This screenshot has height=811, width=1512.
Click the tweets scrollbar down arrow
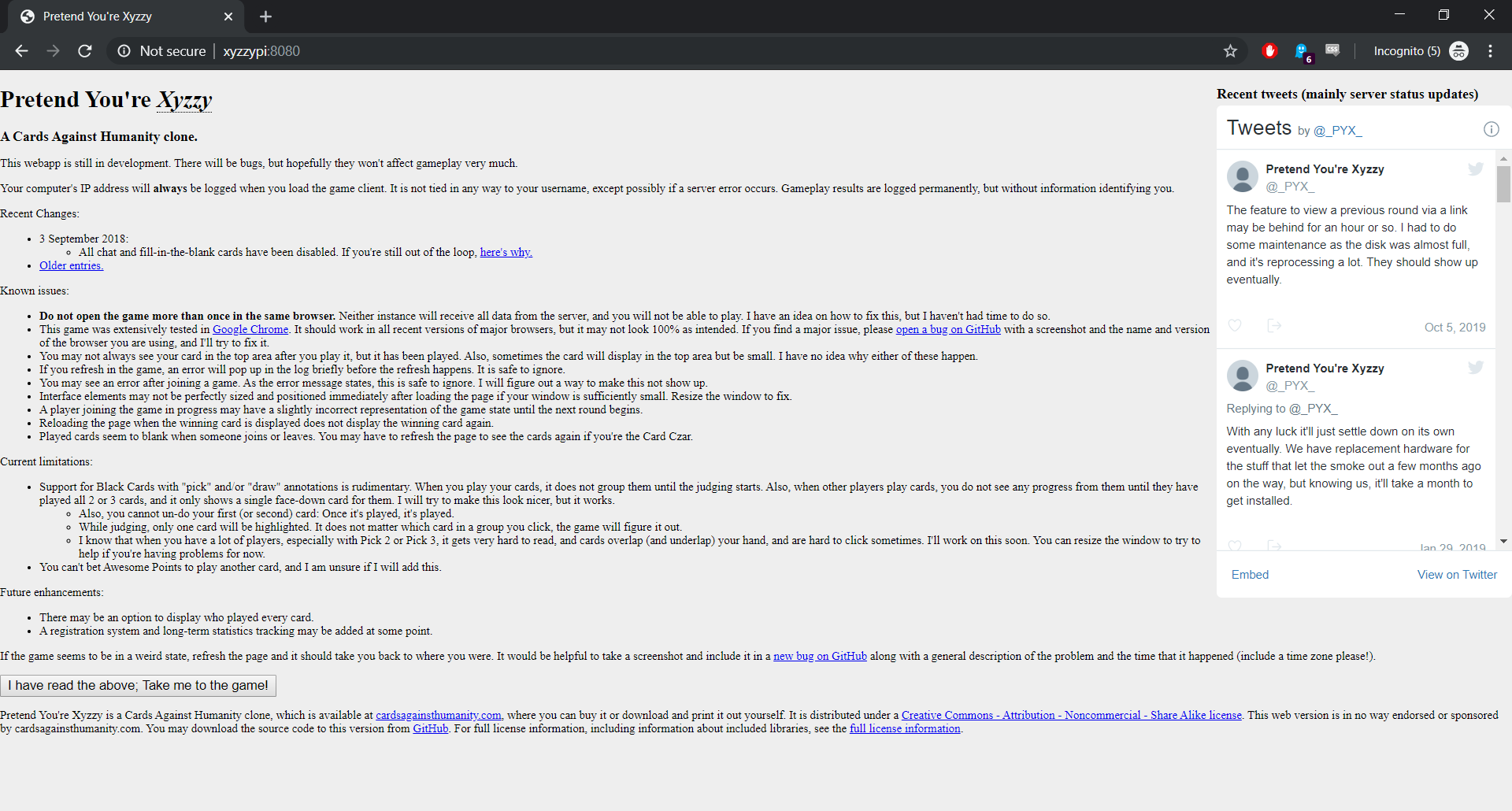point(1503,542)
